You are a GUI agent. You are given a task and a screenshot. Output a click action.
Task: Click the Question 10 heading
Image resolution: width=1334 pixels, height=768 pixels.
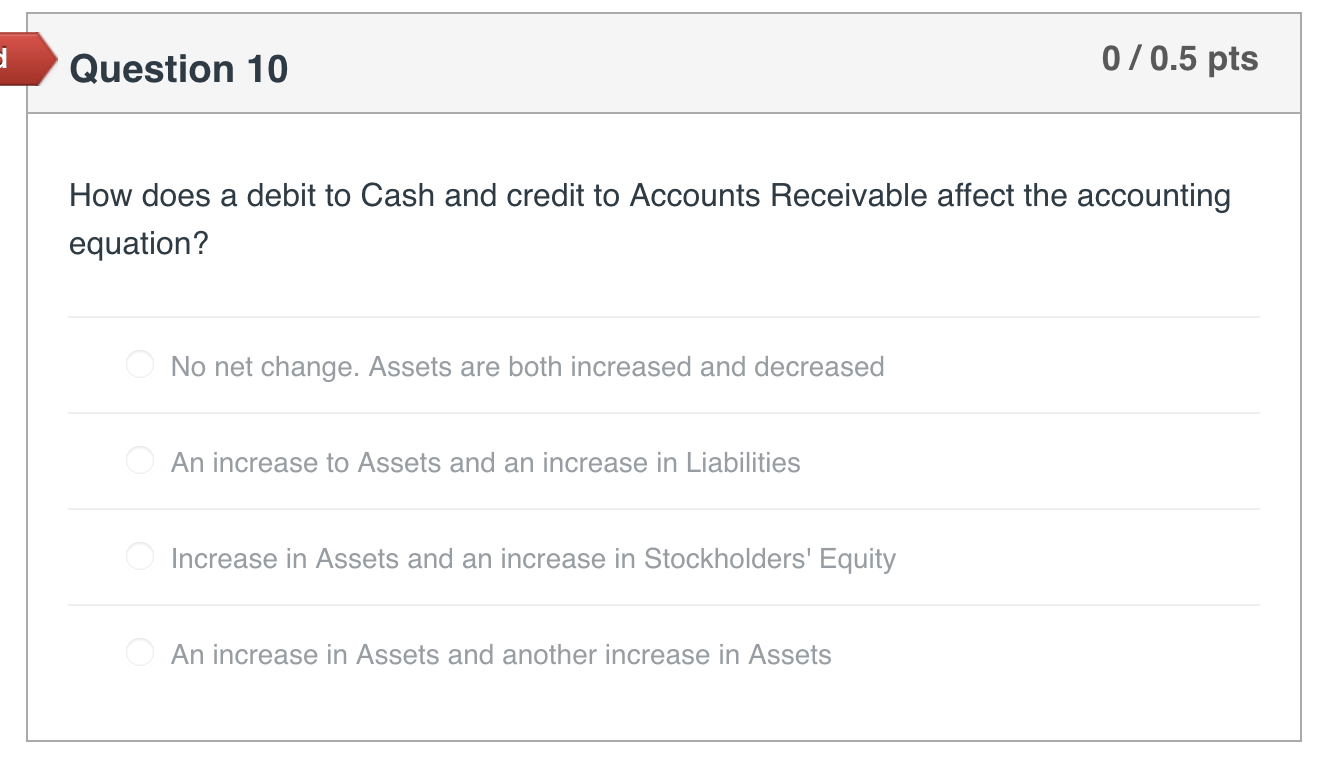tap(182, 68)
